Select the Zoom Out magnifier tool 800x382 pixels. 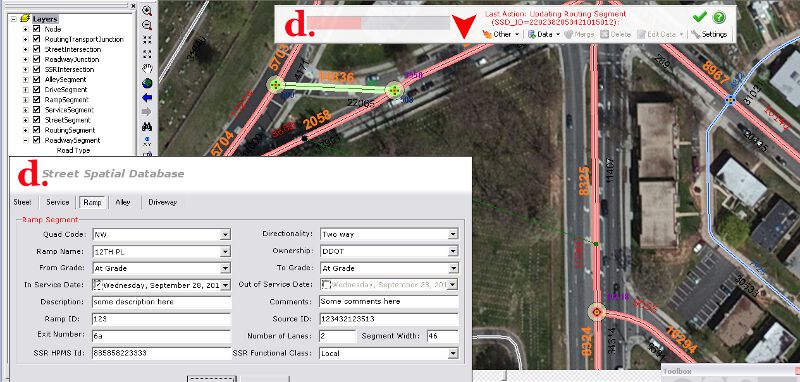pos(147,26)
